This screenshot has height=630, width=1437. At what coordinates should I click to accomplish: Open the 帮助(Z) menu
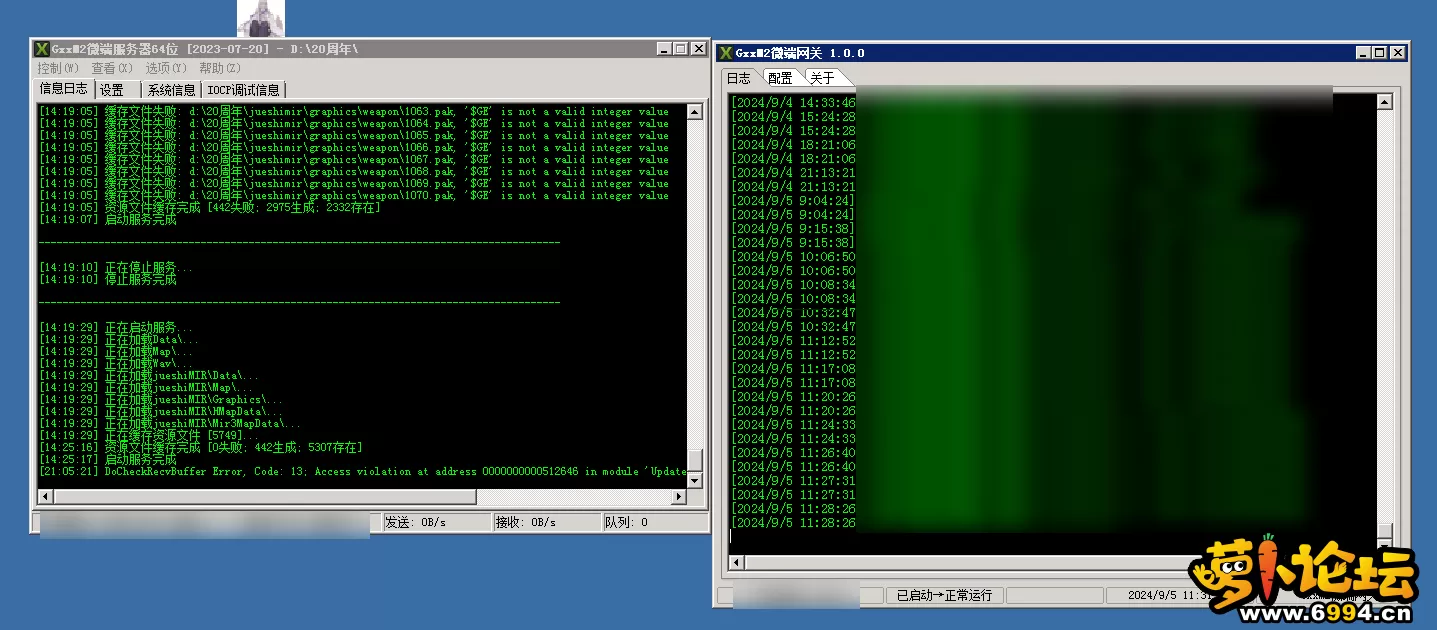pos(220,69)
